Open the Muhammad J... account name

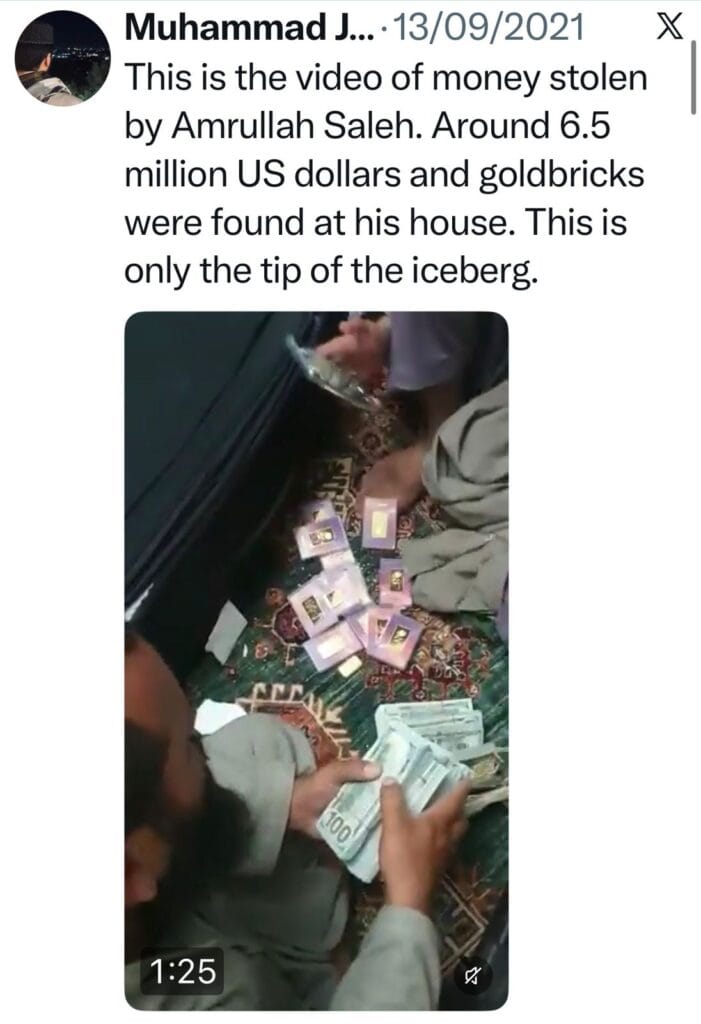[x=251, y=27]
